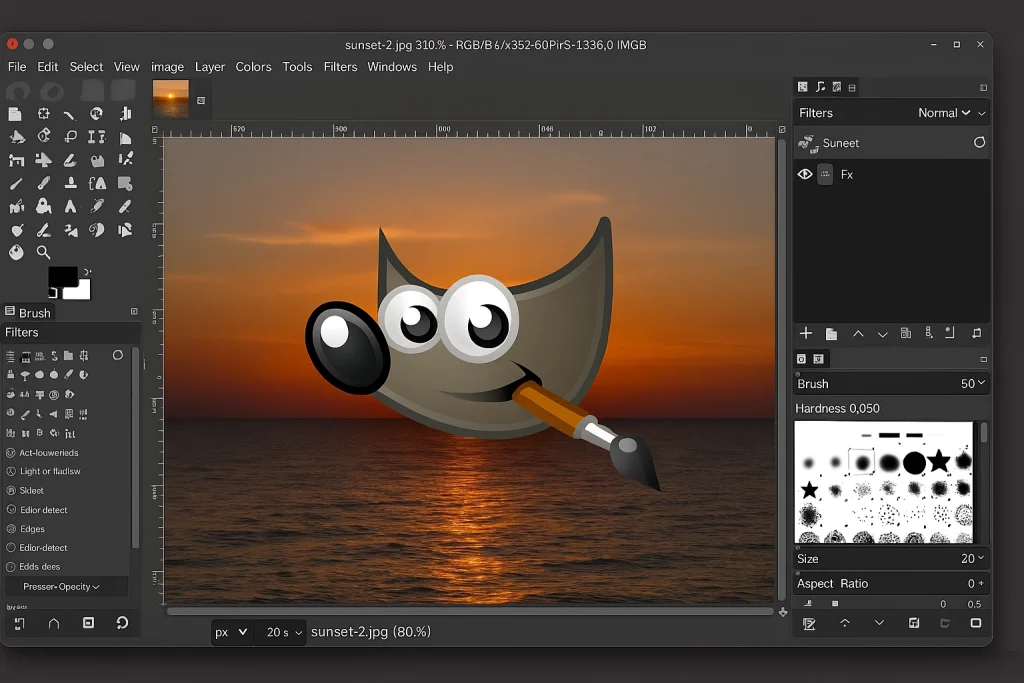This screenshot has width=1024, height=683.
Task: Click the horizontal scrollbar under the canvas
Action: (x=470, y=612)
